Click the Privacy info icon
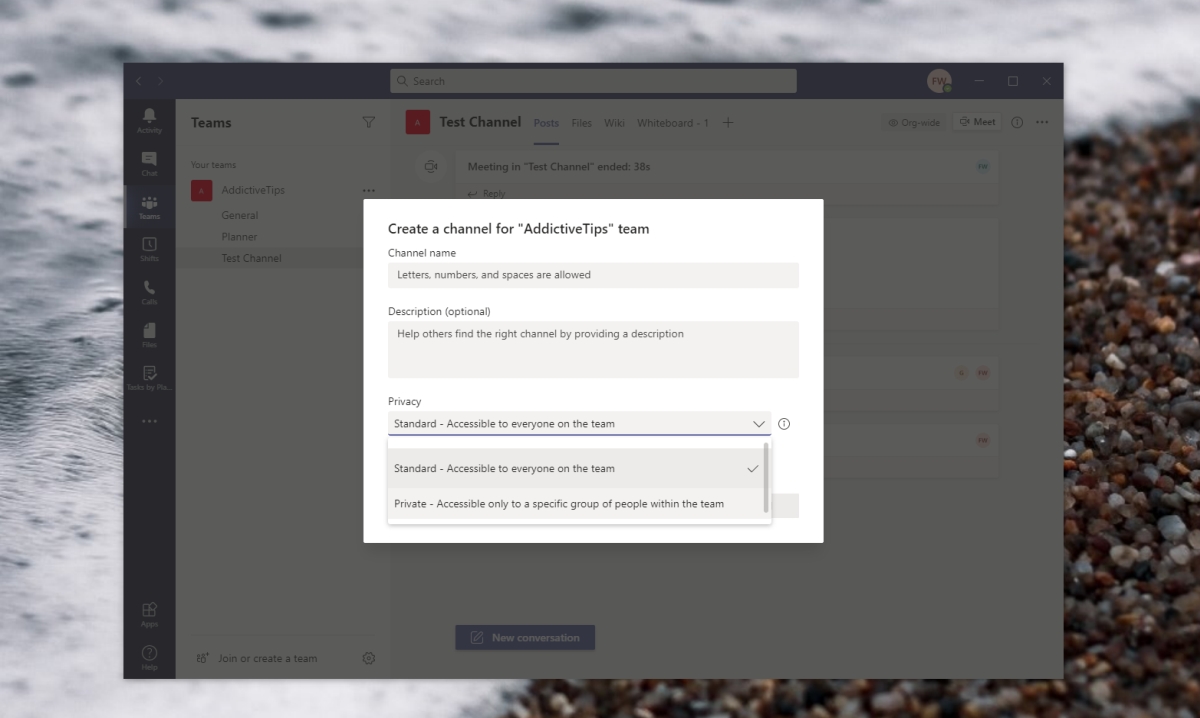 tap(784, 424)
